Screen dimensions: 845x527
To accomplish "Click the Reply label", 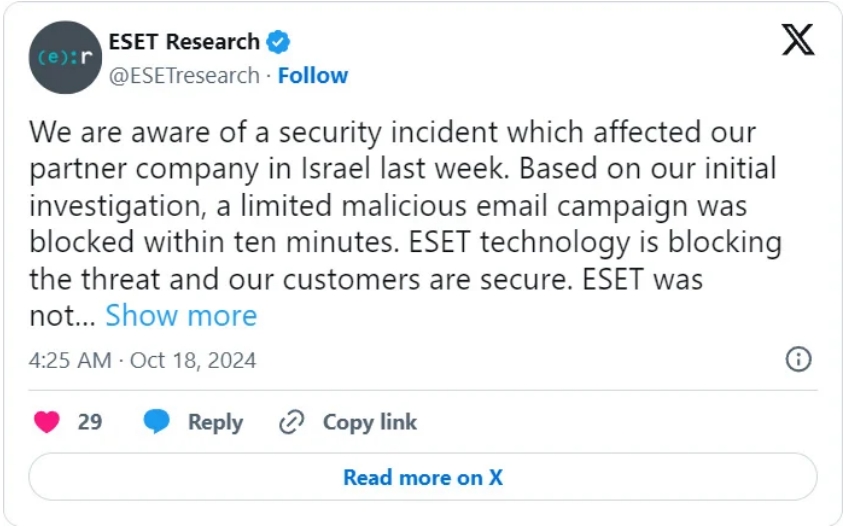I will point(215,422).
